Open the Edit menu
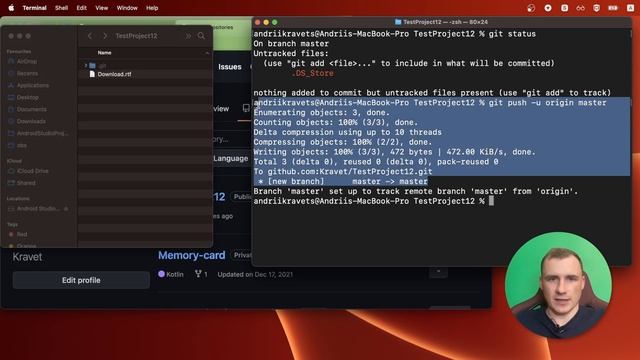This screenshot has height=360, width=640. [x=82, y=8]
